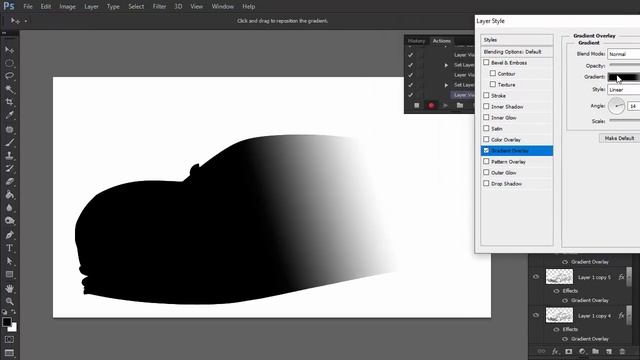Viewport: 640px width, 360px height.
Task: Open the Window menu
Action: (x=222, y=7)
